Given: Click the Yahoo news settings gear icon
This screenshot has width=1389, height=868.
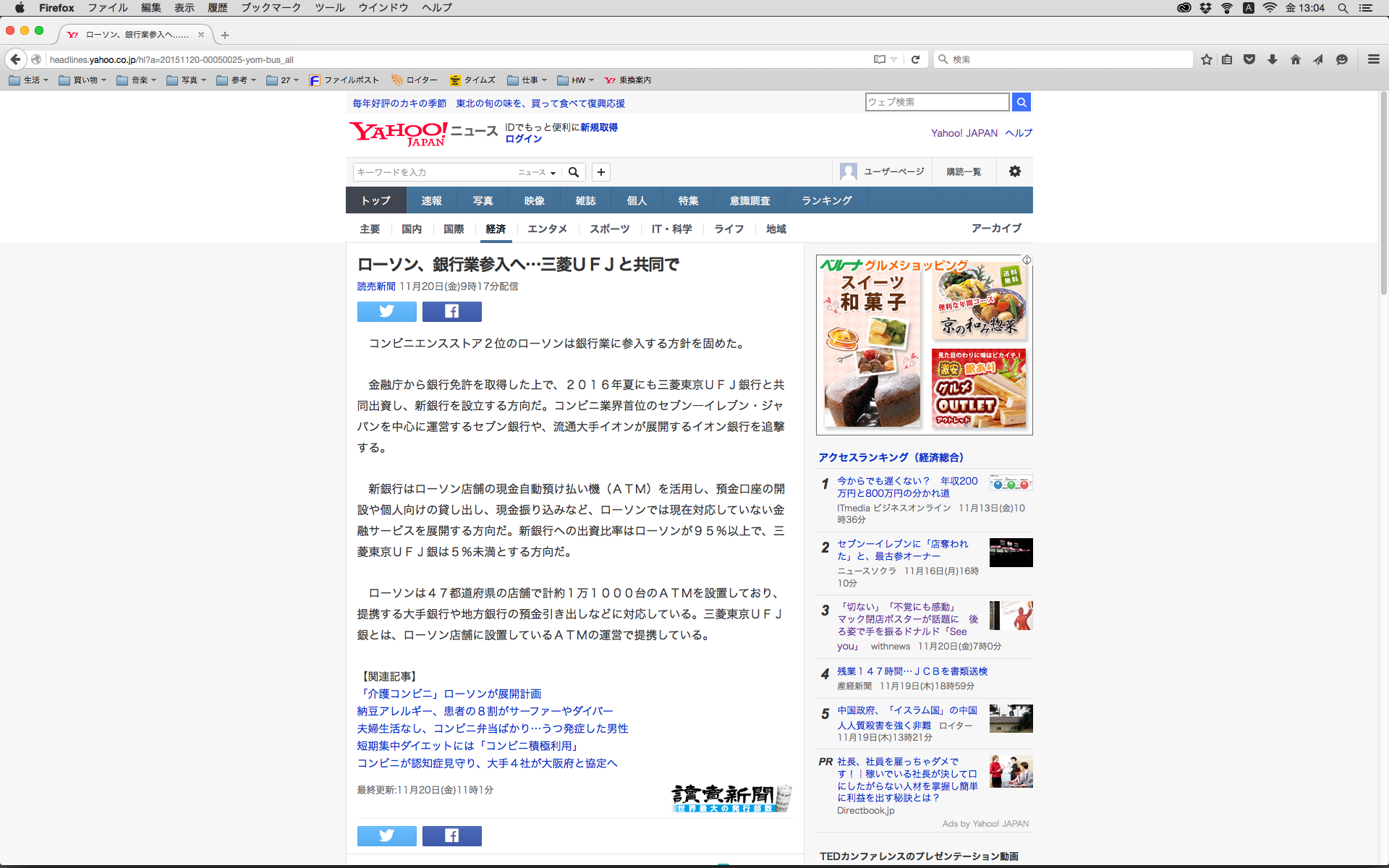Looking at the screenshot, I should (x=1014, y=171).
